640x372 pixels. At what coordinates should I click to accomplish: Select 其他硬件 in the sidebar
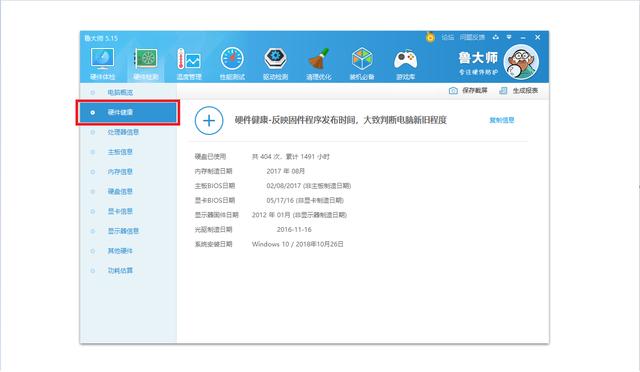tap(128, 251)
